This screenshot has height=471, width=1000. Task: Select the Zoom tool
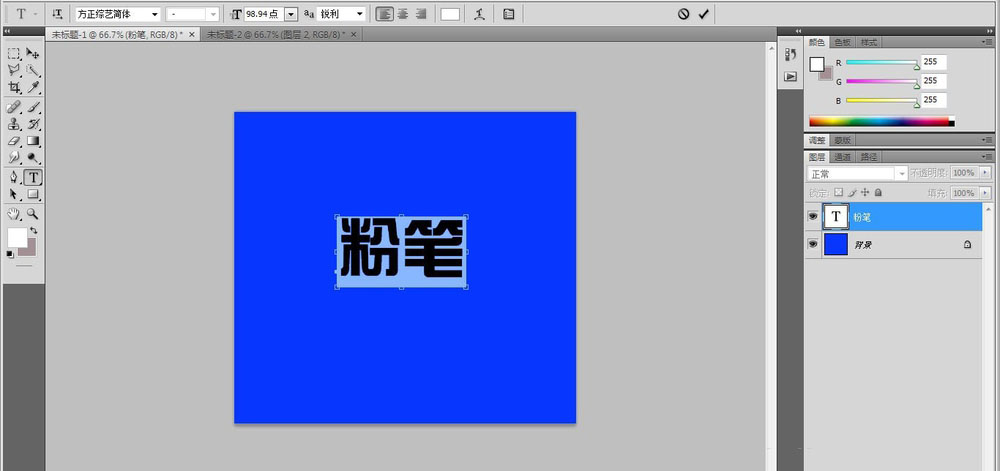[x=33, y=214]
